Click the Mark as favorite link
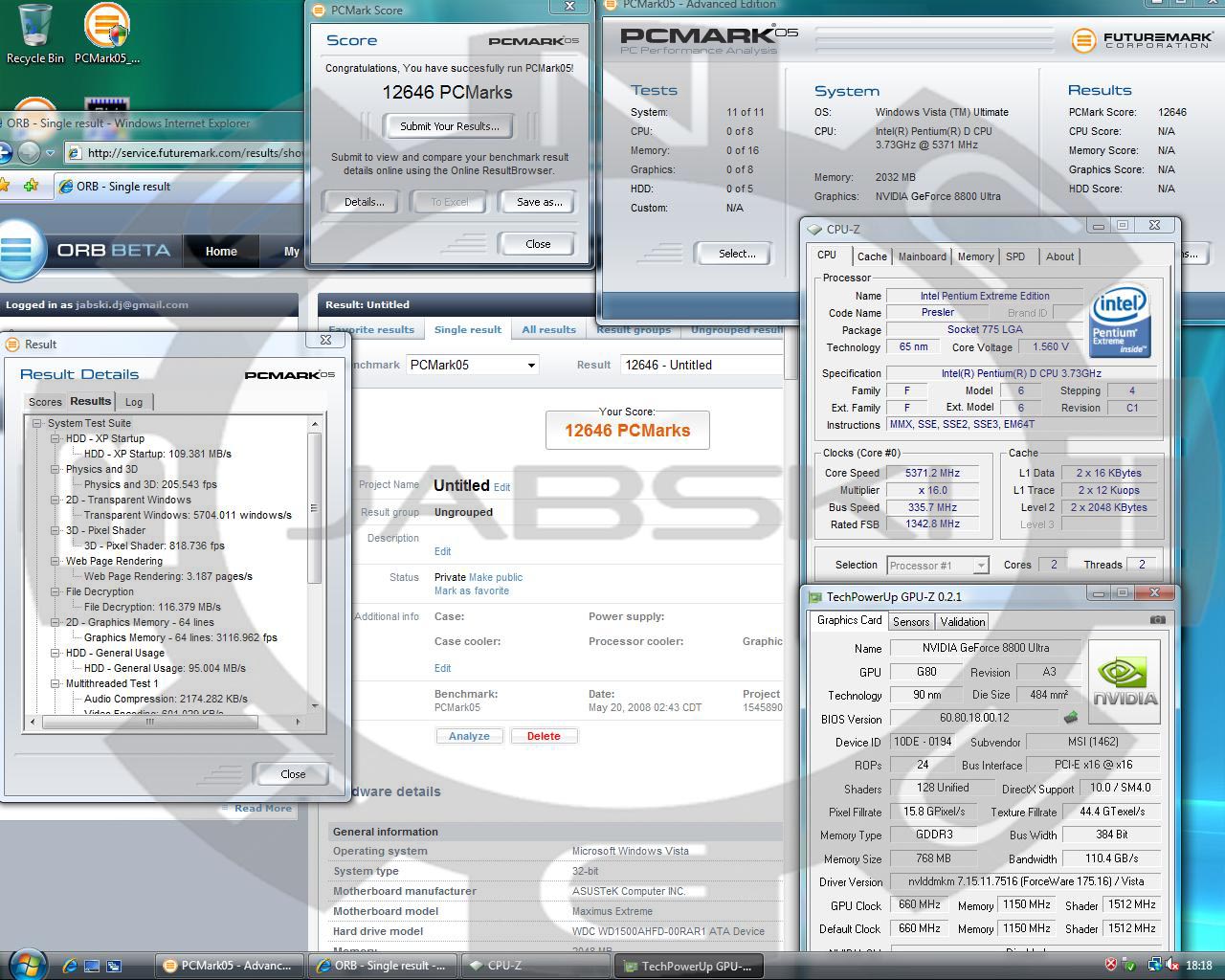 [x=472, y=590]
